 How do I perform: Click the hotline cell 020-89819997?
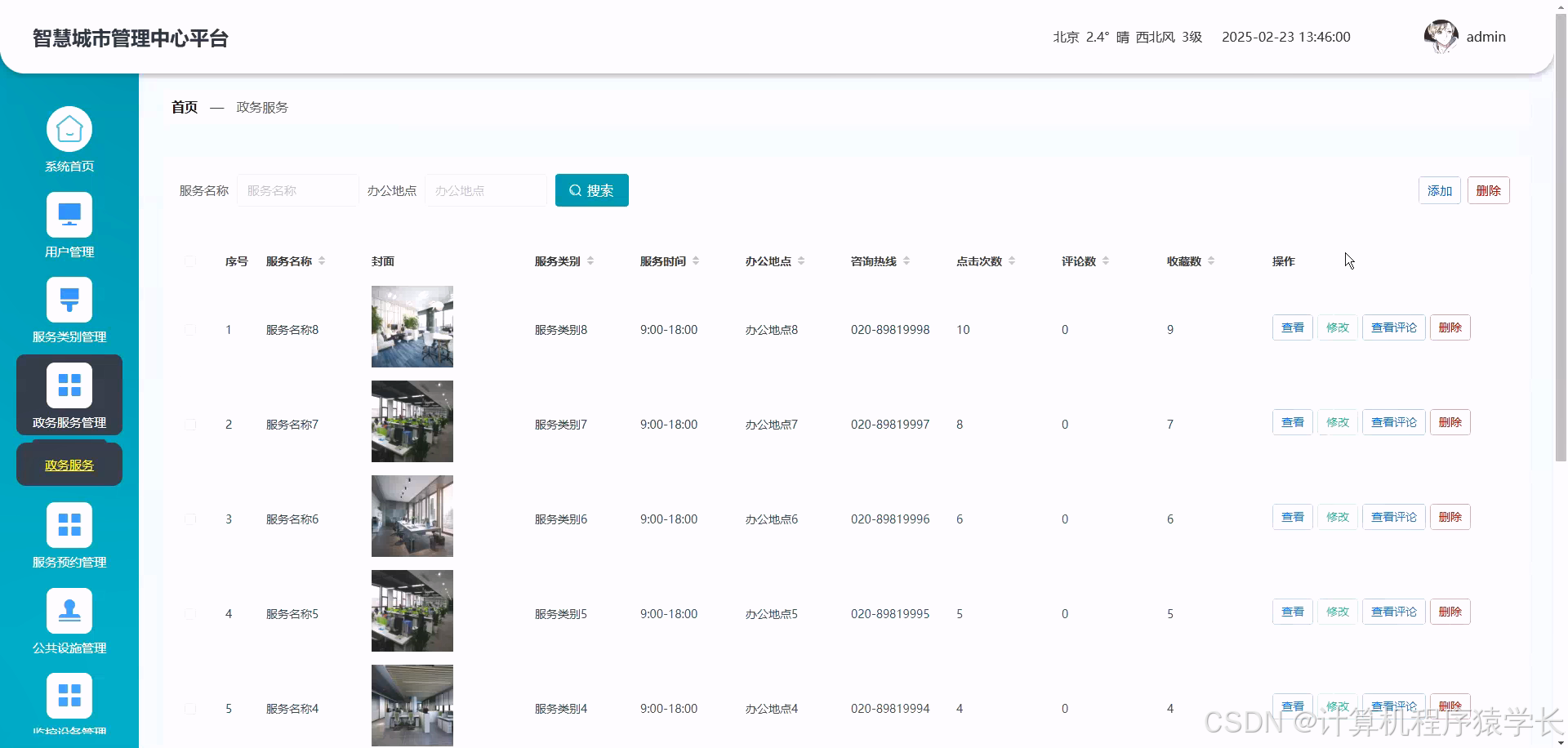pos(890,425)
